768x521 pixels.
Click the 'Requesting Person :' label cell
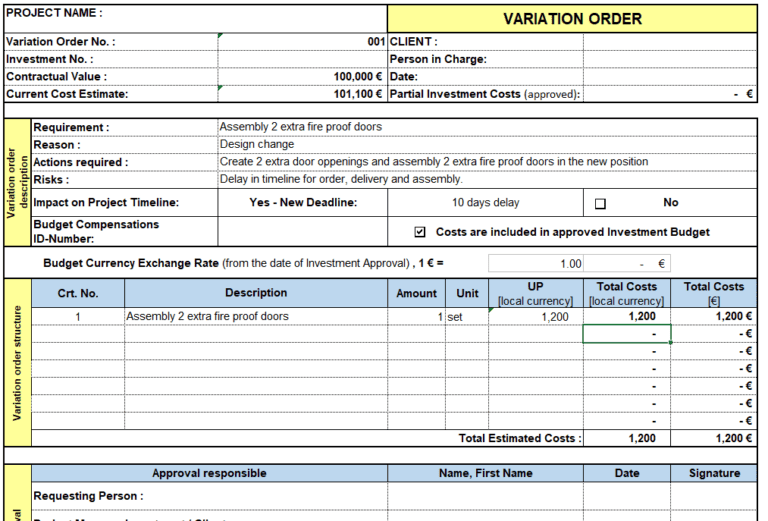click(209, 496)
